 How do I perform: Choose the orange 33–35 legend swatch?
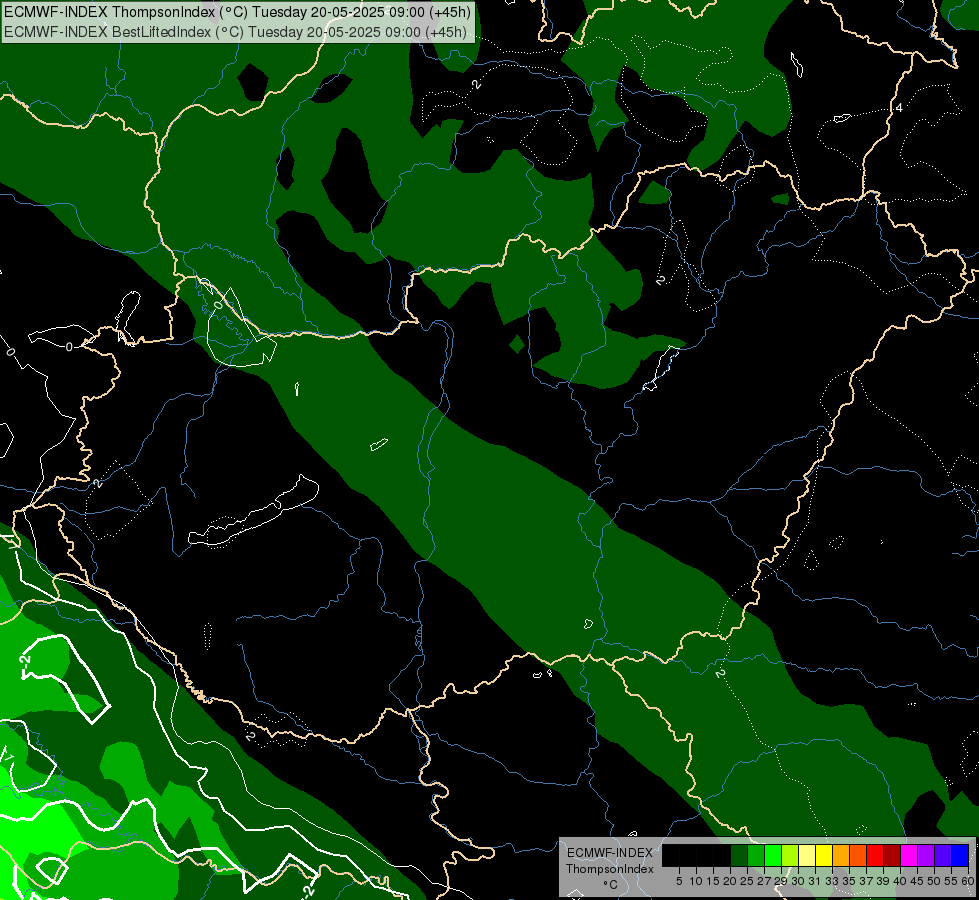841,855
